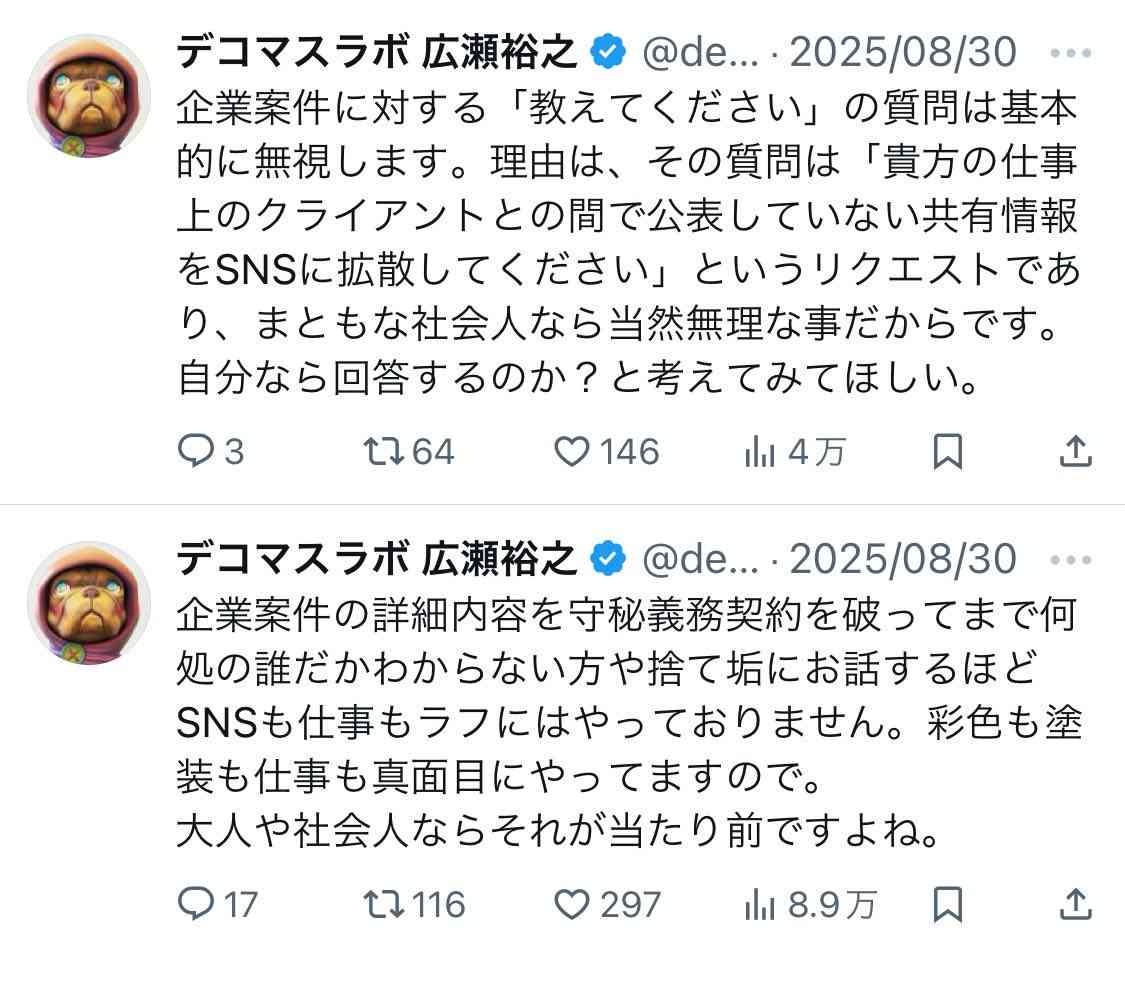
Task: View analytics showing 8.9万 views
Action: [760, 905]
